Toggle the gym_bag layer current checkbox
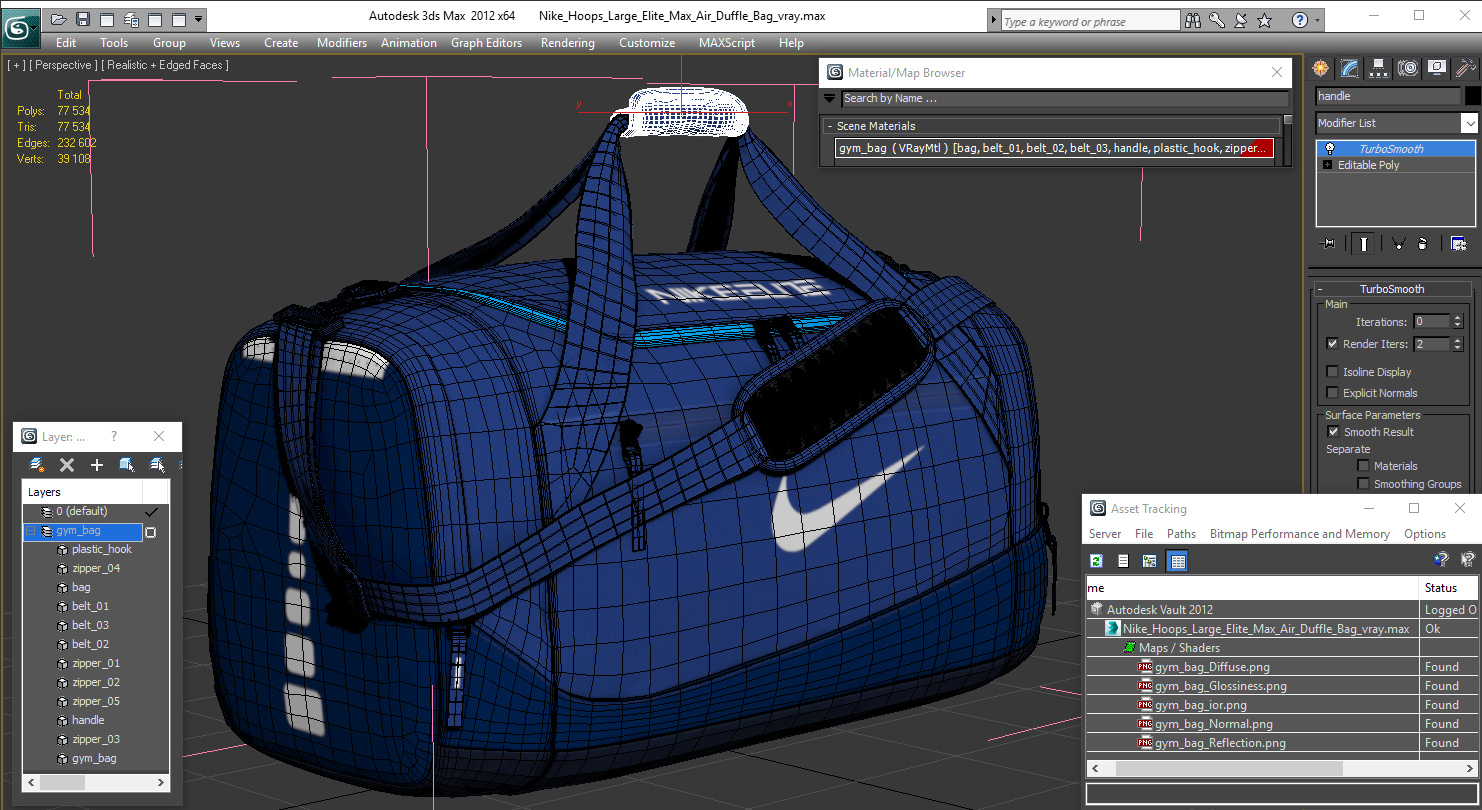 (151, 532)
